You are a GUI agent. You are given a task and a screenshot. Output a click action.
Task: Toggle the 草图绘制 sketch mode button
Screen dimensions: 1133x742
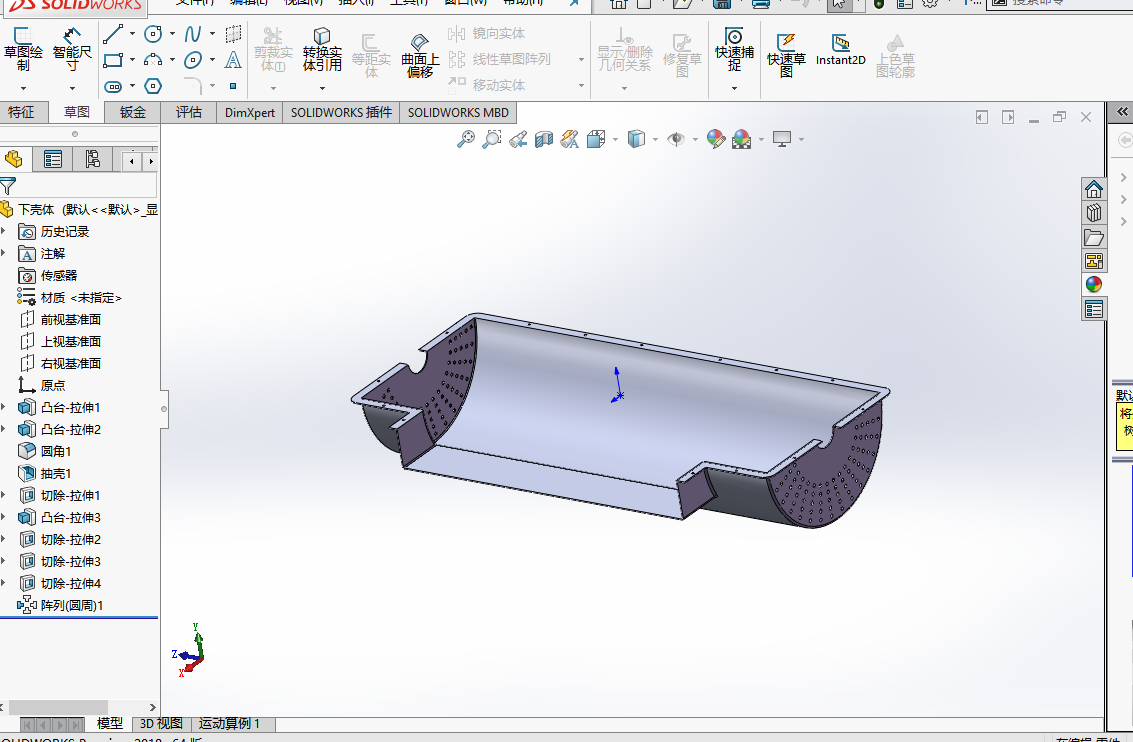pyautogui.click(x=23, y=49)
